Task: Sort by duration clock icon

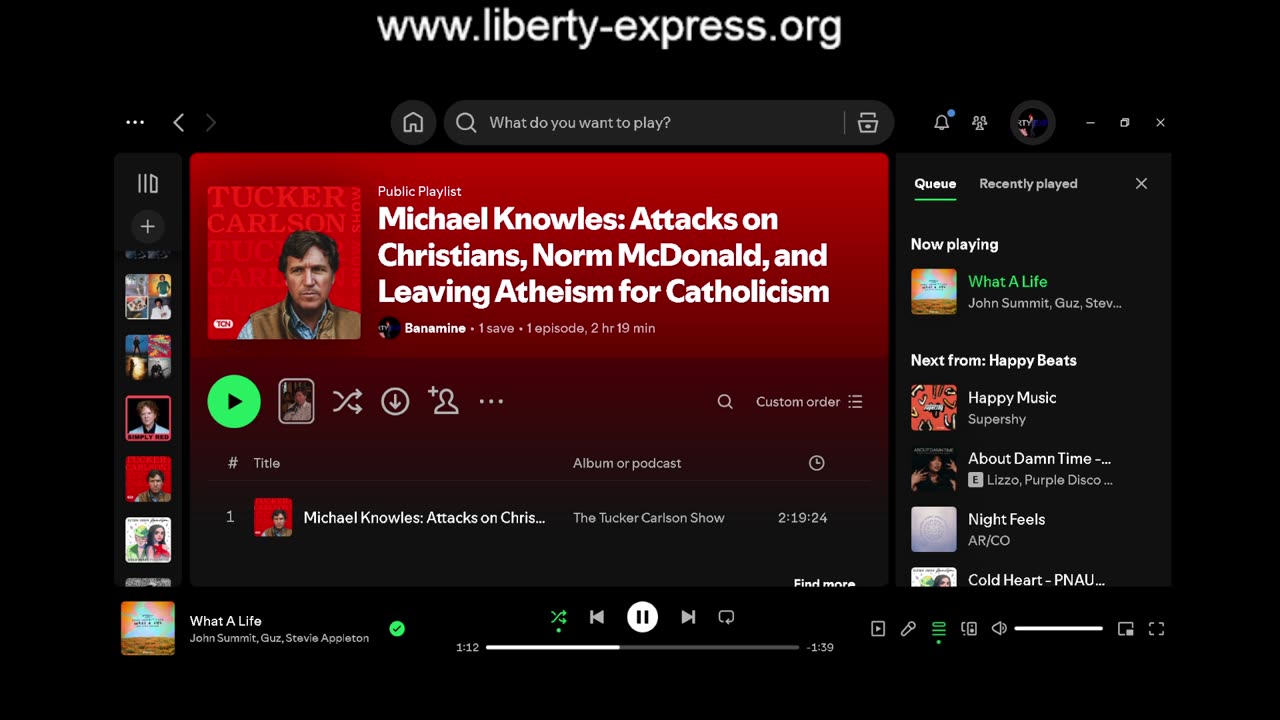Action: click(816, 463)
